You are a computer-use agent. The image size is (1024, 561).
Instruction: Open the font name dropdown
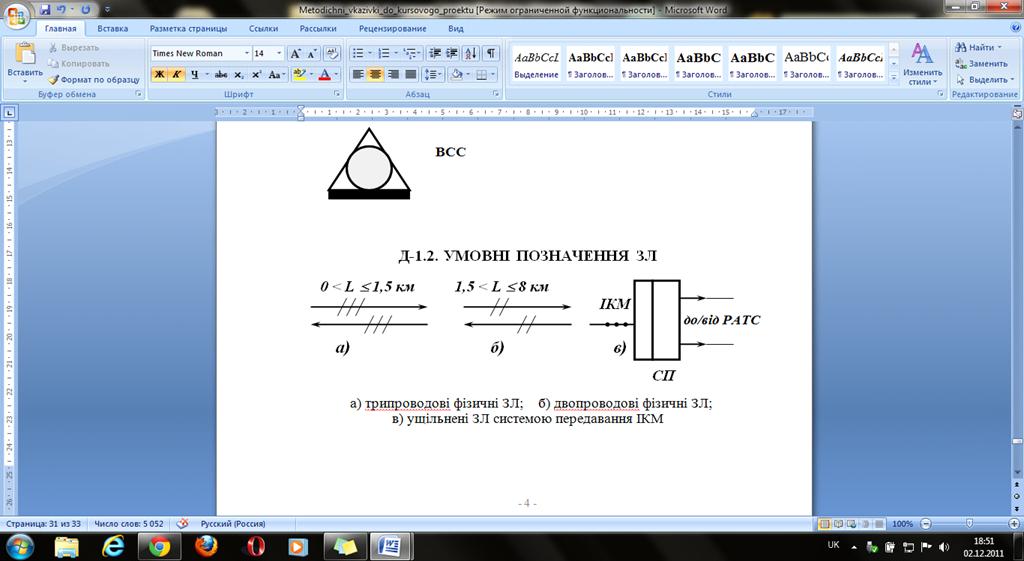pos(246,53)
